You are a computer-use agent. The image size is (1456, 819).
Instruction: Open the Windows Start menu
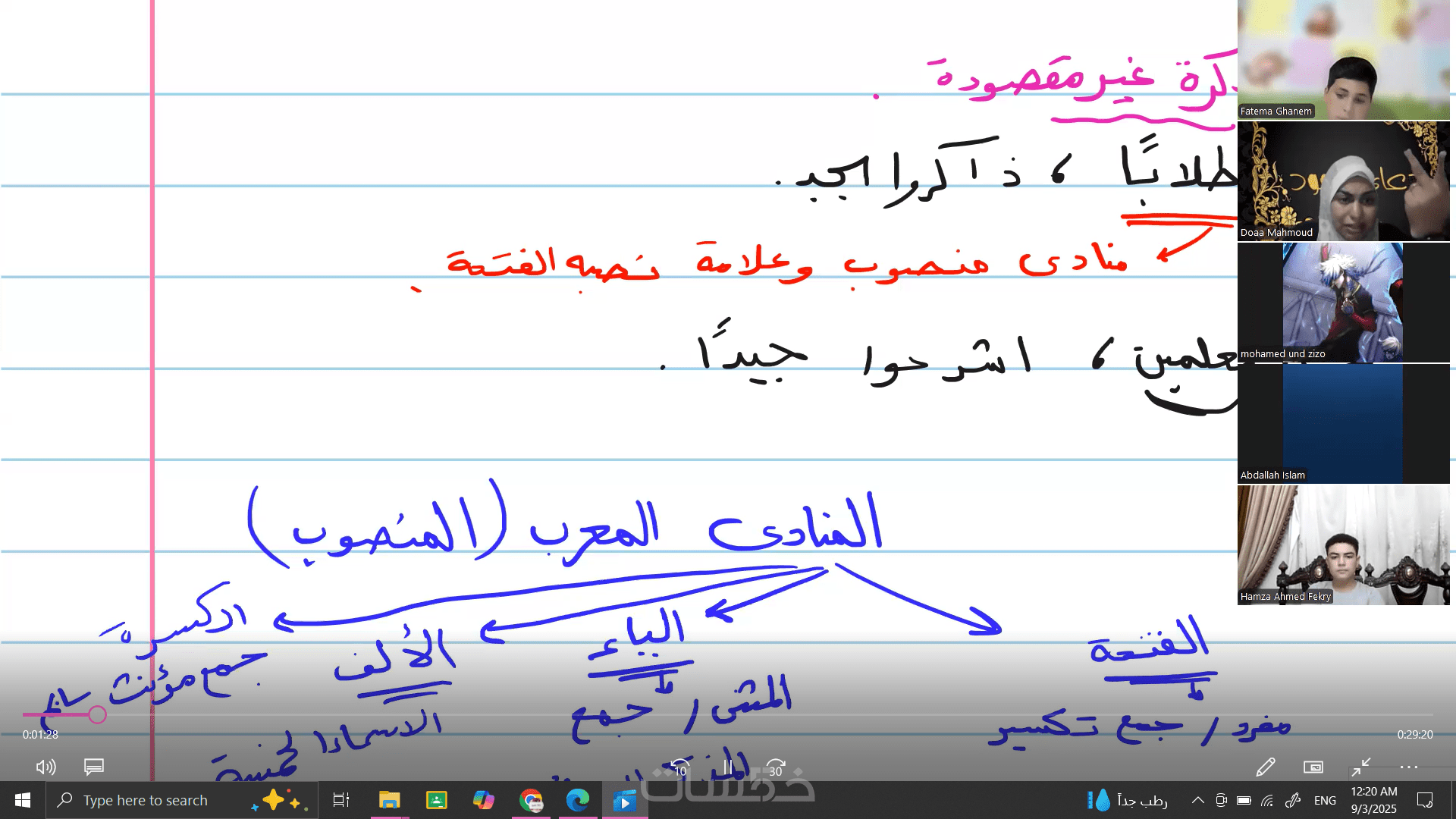23,800
